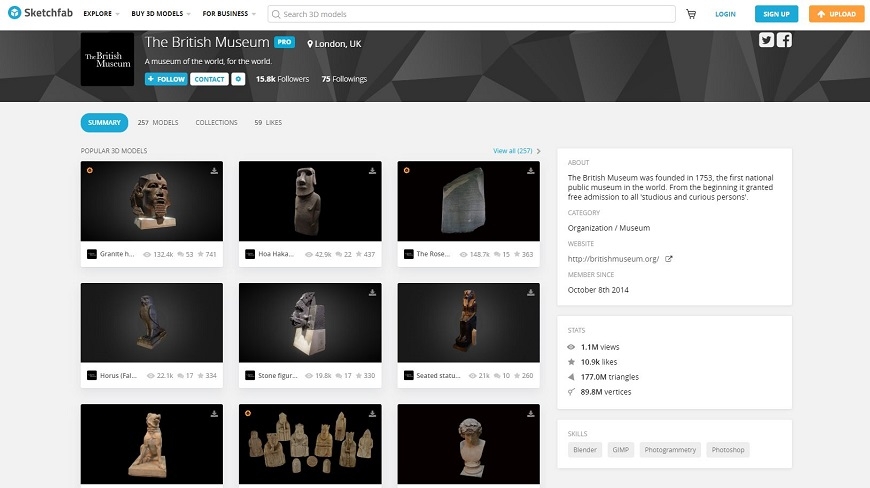Switch to the Models tab
870x488 pixels.
click(x=158, y=123)
